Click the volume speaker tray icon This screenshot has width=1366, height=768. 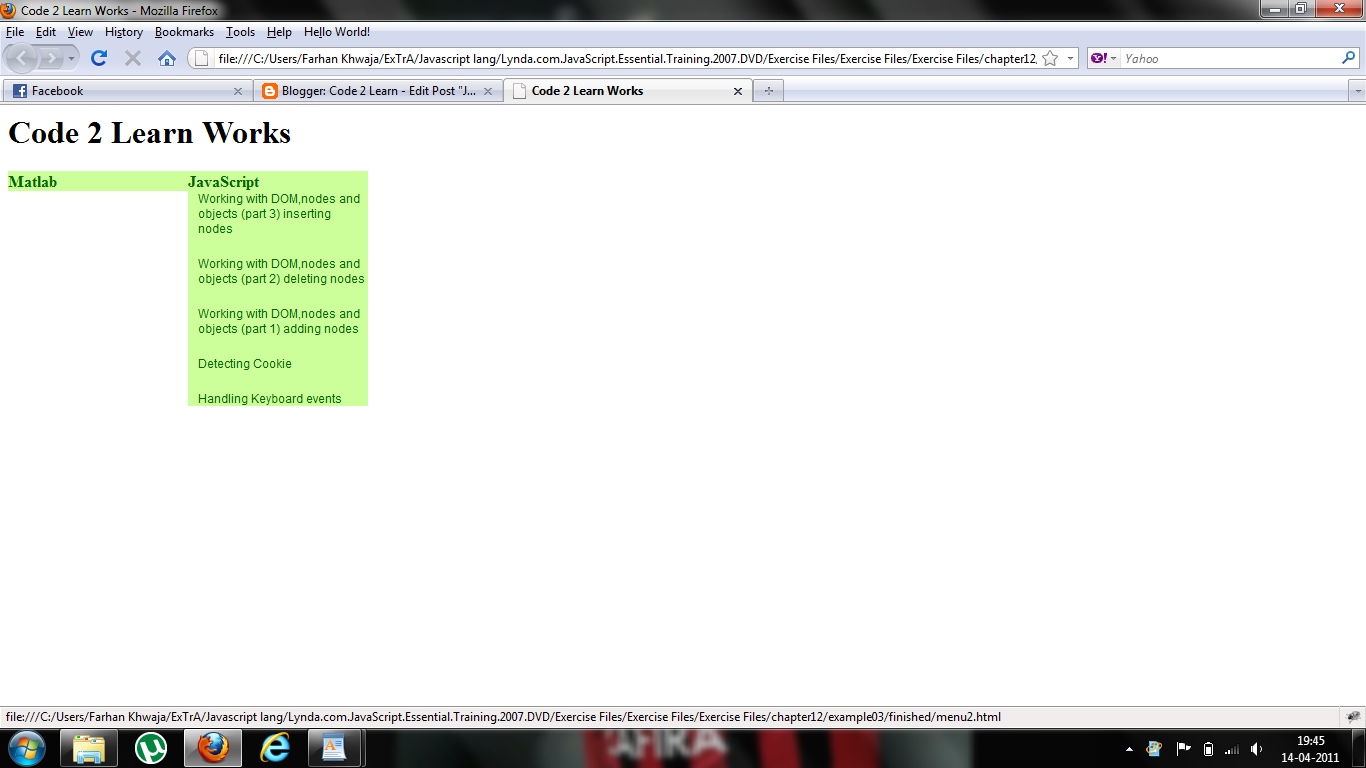tap(1257, 749)
